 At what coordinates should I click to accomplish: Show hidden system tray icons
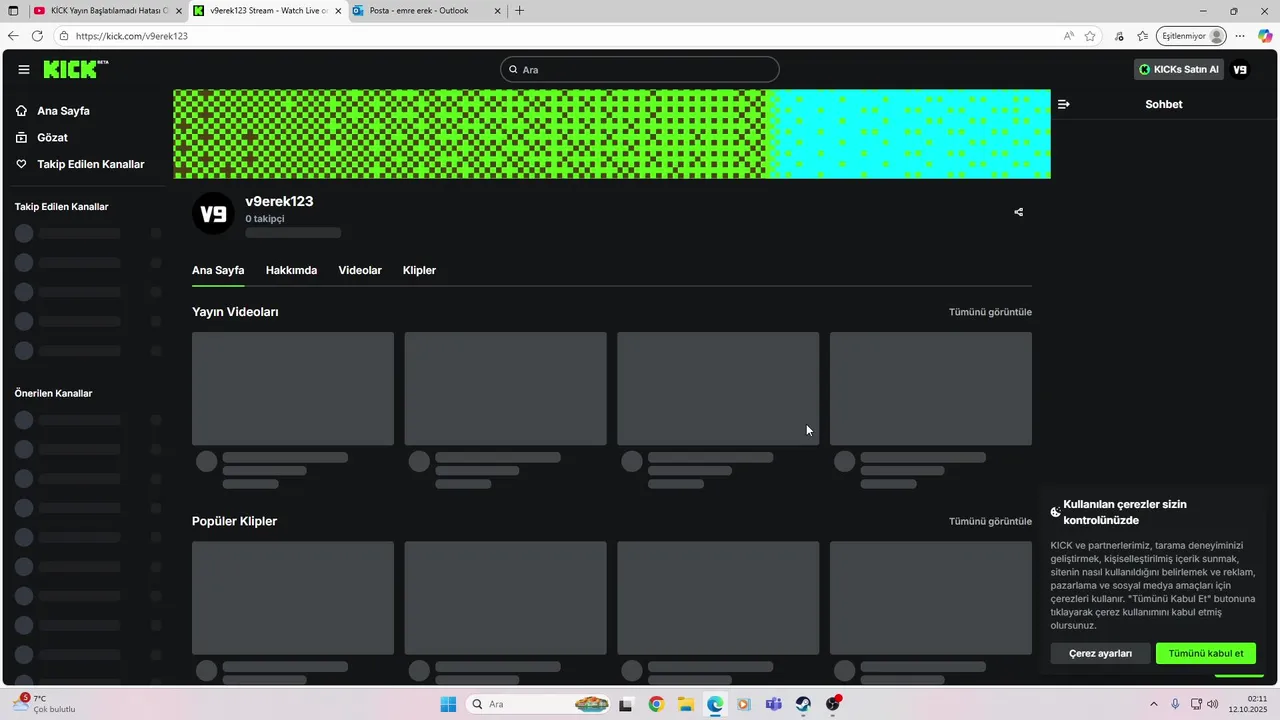click(1153, 704)
